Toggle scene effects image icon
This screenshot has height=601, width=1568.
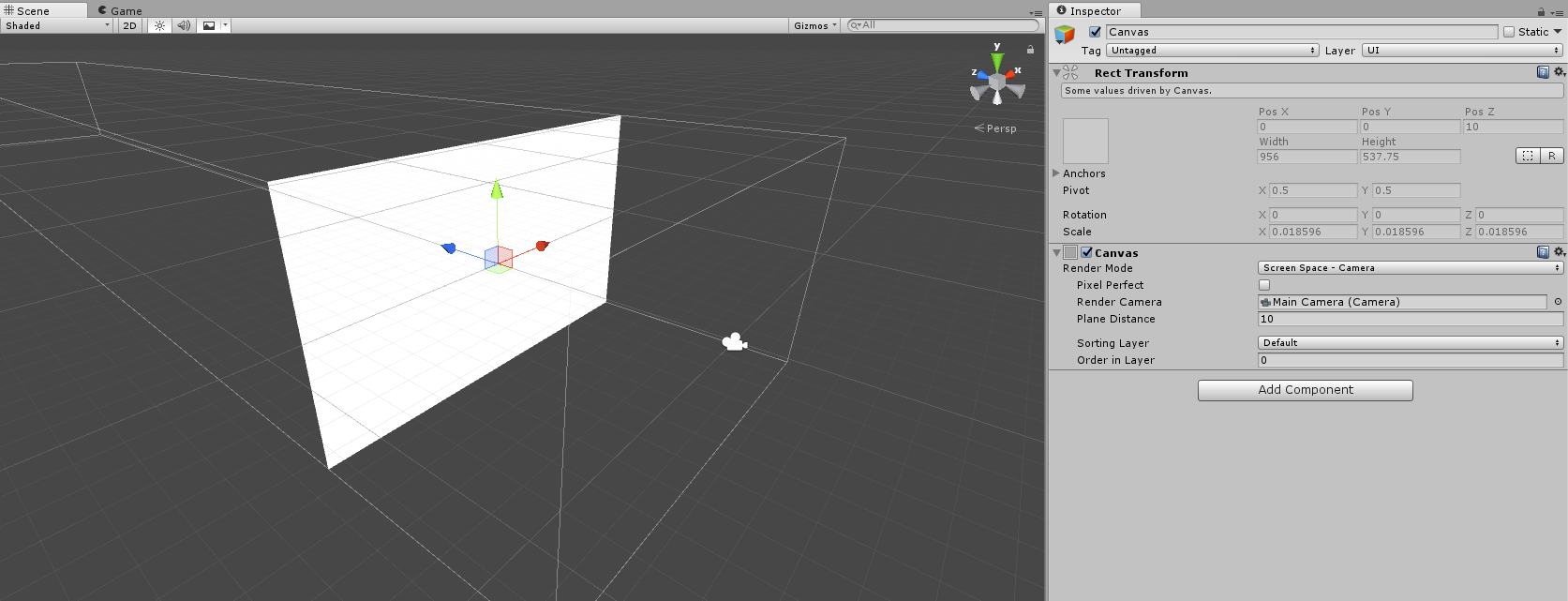209,25
